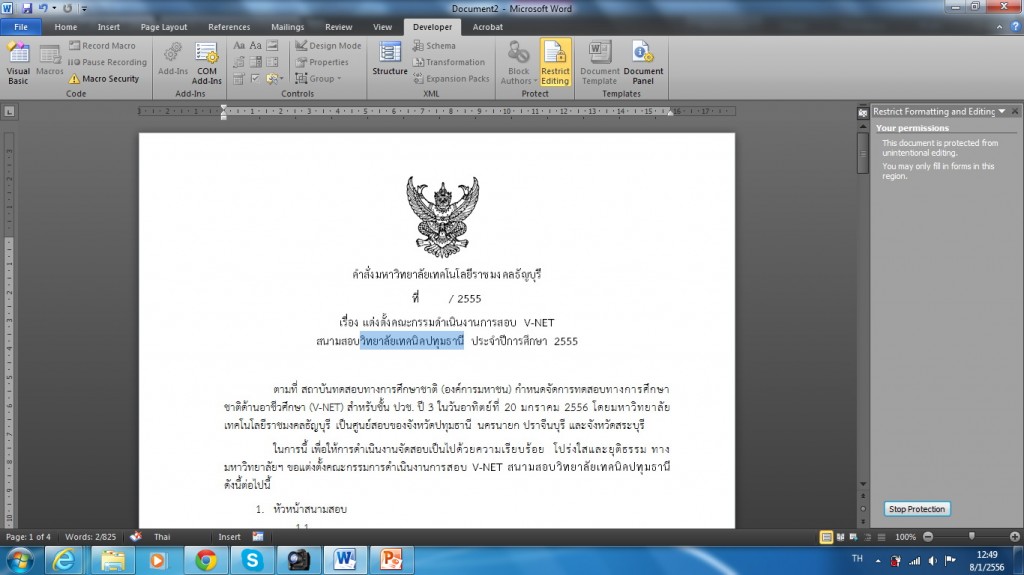Click Document Template button
1024x575 pixels.
600,63
